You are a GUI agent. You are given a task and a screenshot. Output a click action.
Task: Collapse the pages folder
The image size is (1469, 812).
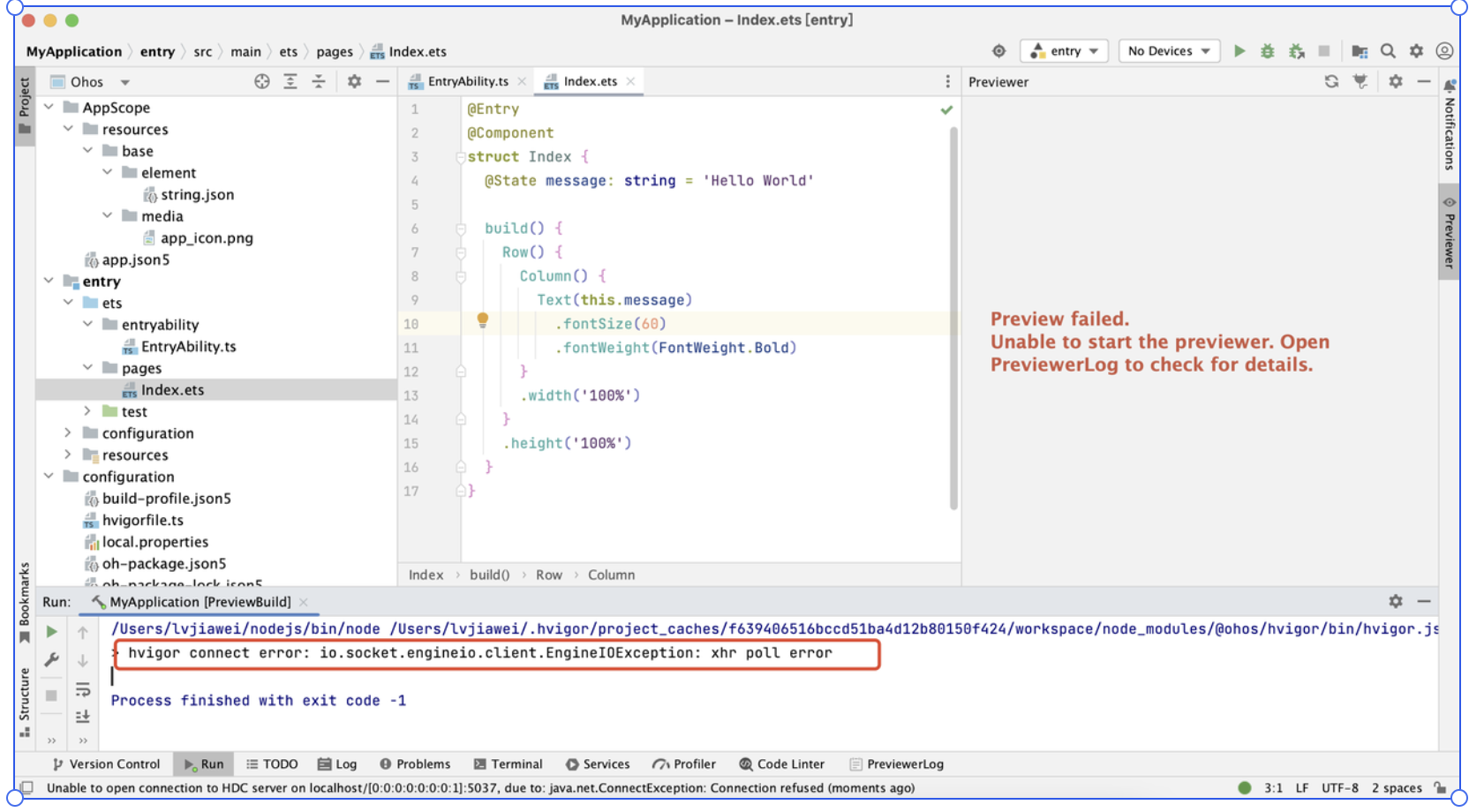(88, 367)
